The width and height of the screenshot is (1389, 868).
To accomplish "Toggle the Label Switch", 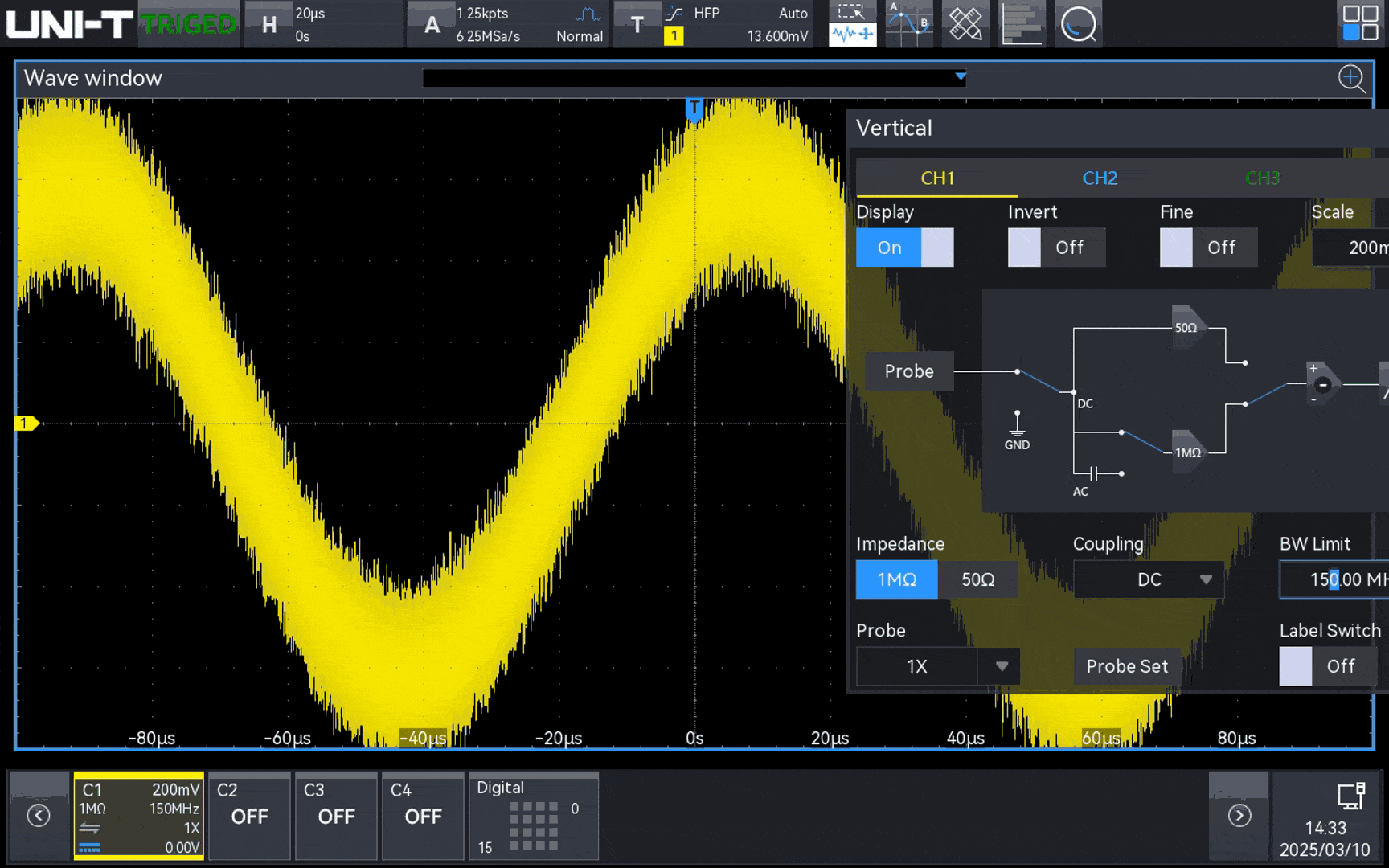I will point(1328,666).
